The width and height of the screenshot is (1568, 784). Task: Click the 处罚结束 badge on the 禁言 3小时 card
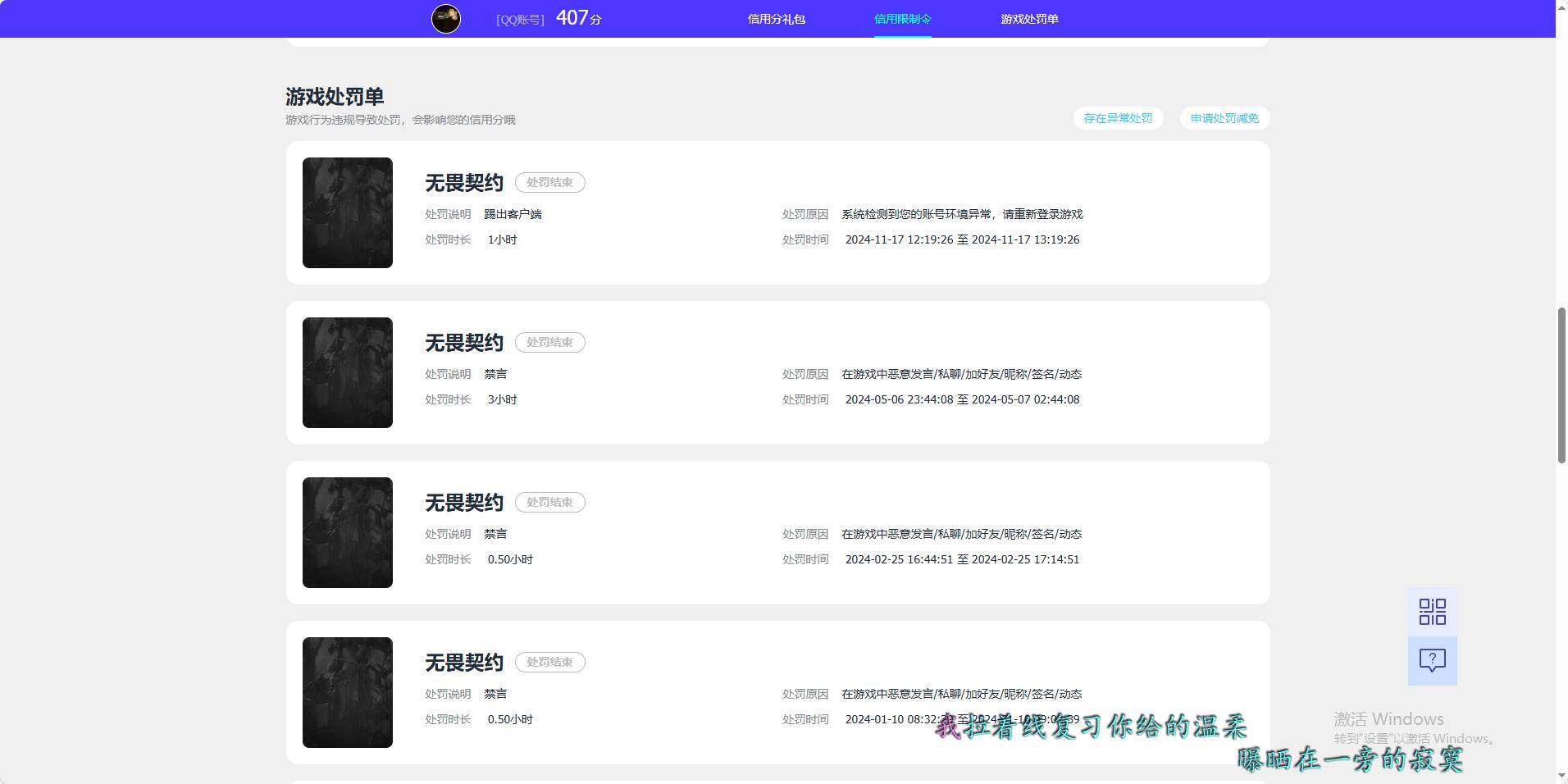pyautogui.click(x=549, y=342)
